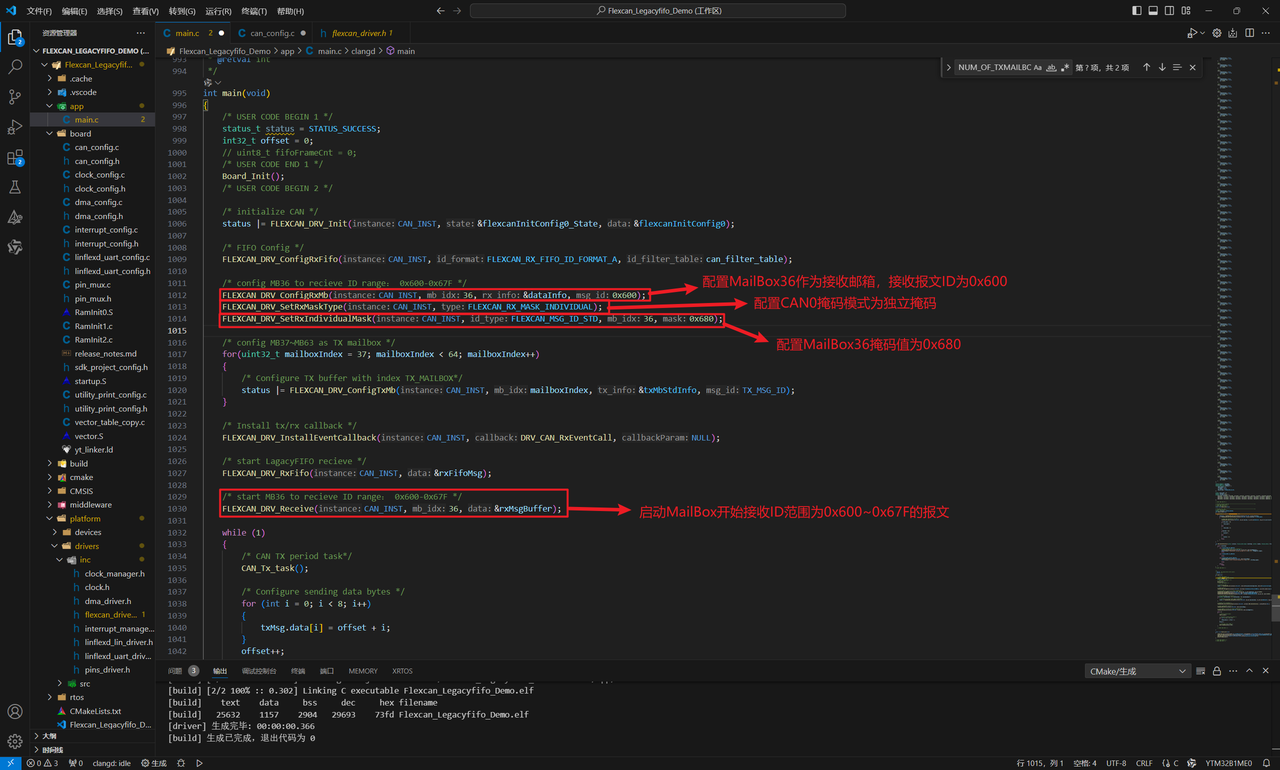Open the editor More Actions ellipsis
This screenshot has height=770, width=1280.
[1266, 33]
